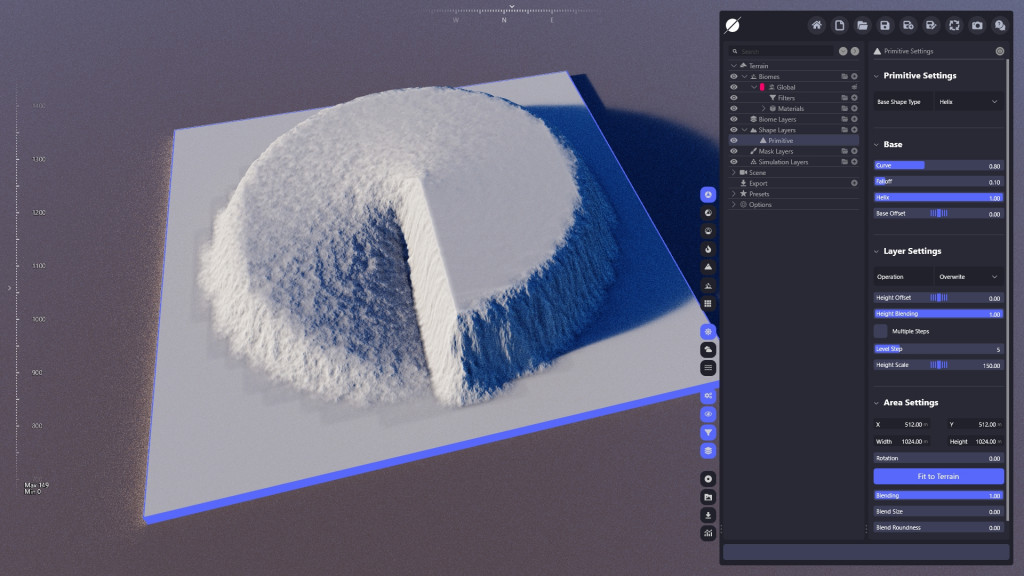The width and height of the screenshot is (1024, 576).
Task: Click the tree Search input field
Action: tap(782, 51)
